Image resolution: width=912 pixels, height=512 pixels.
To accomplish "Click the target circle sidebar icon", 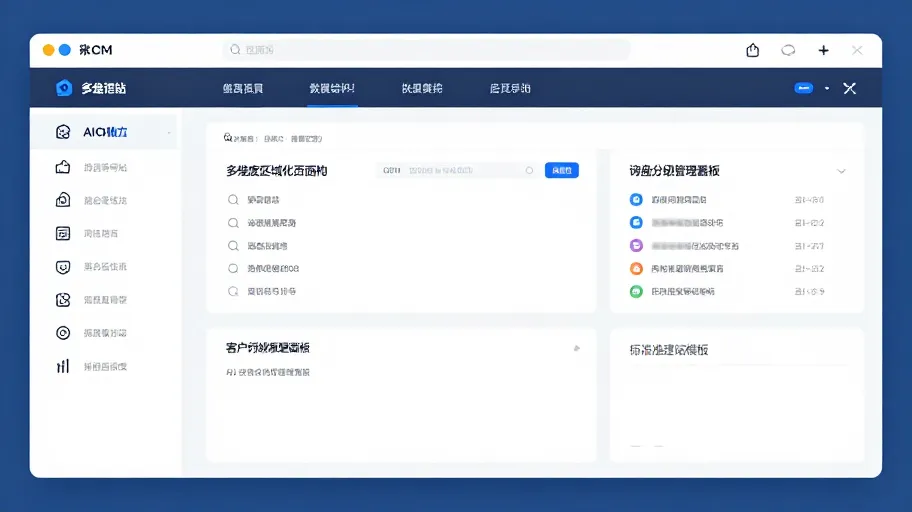I will tap(63, 333).
